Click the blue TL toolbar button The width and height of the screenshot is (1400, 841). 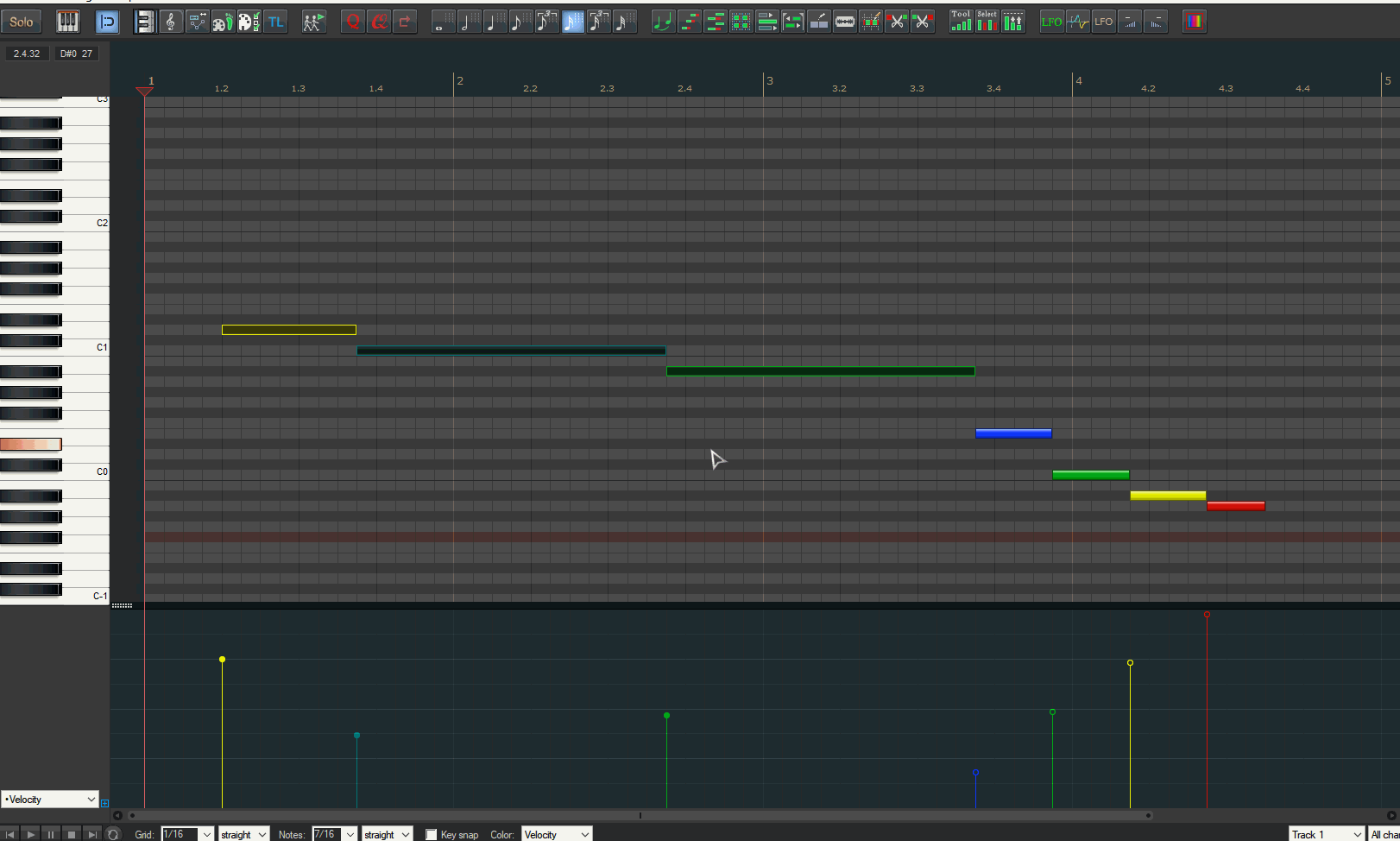click(x=275, y=22)
